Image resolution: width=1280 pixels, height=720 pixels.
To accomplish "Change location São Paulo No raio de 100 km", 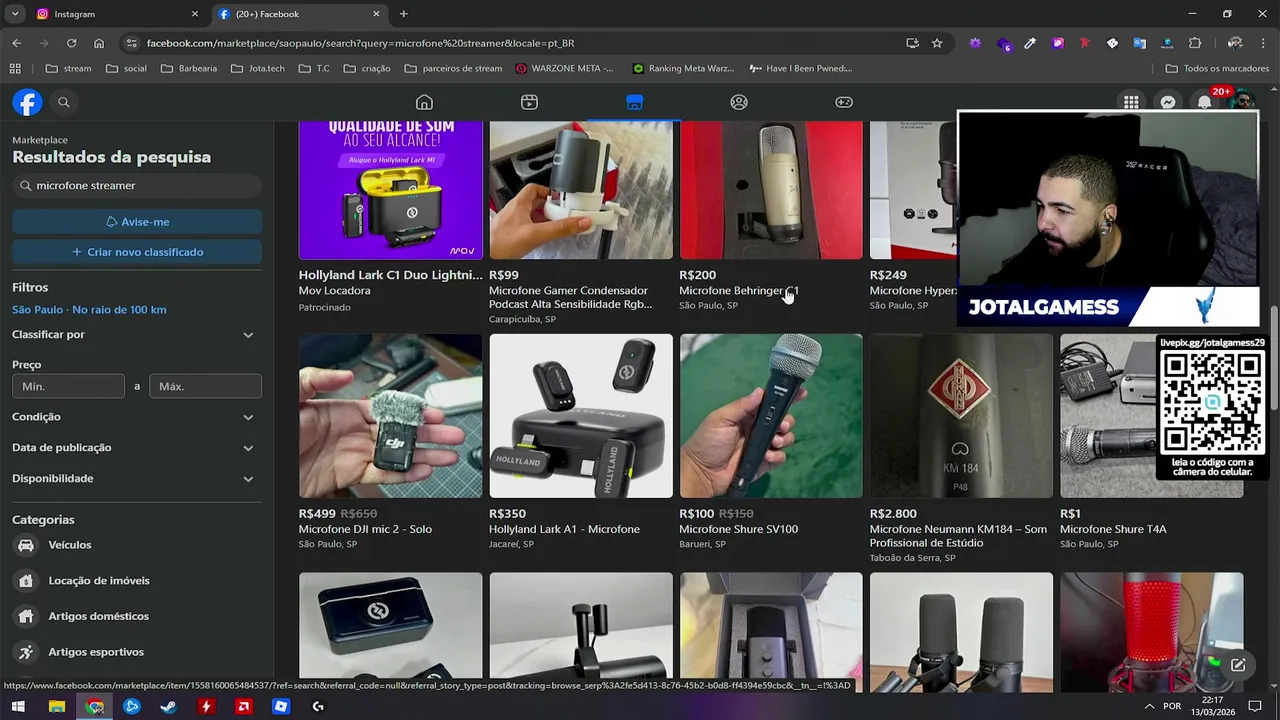I will point(89,310).
